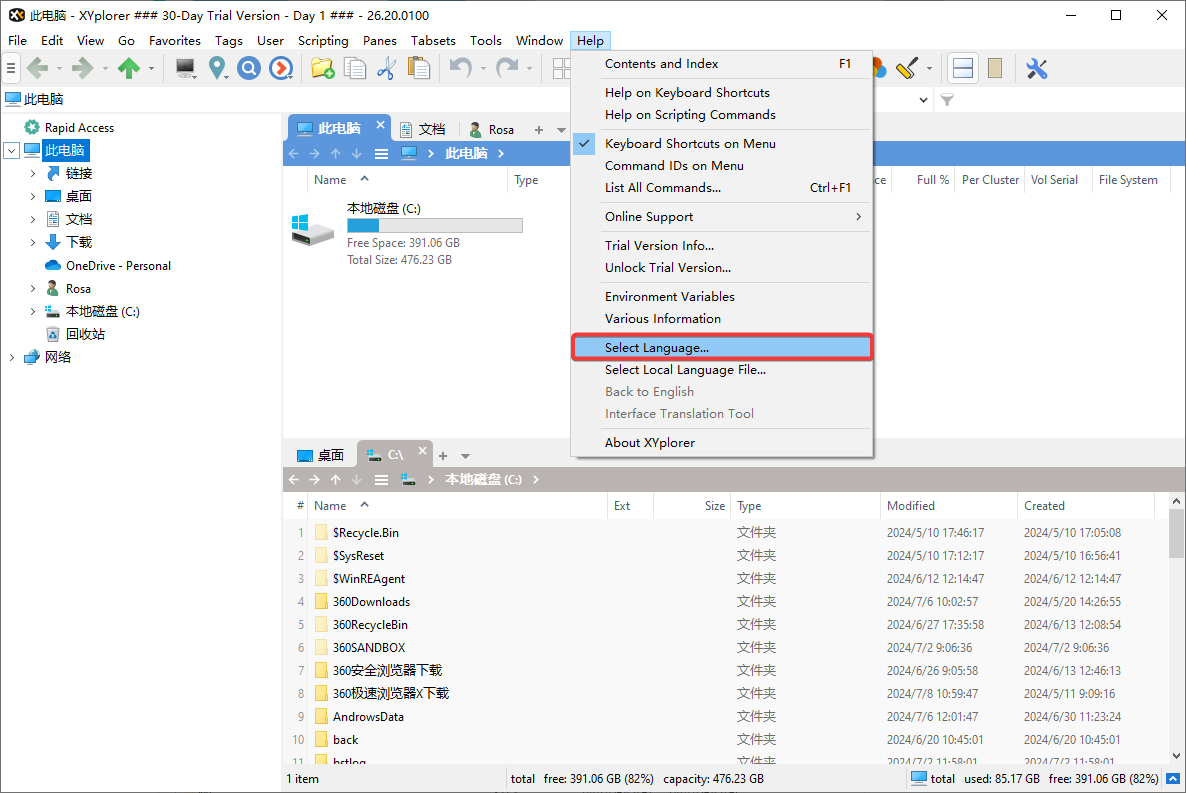Image resolution: width=1186 pixels, height=793 pixels.
Task: Select the 360Downloads folder row
Action: point(371,602)
